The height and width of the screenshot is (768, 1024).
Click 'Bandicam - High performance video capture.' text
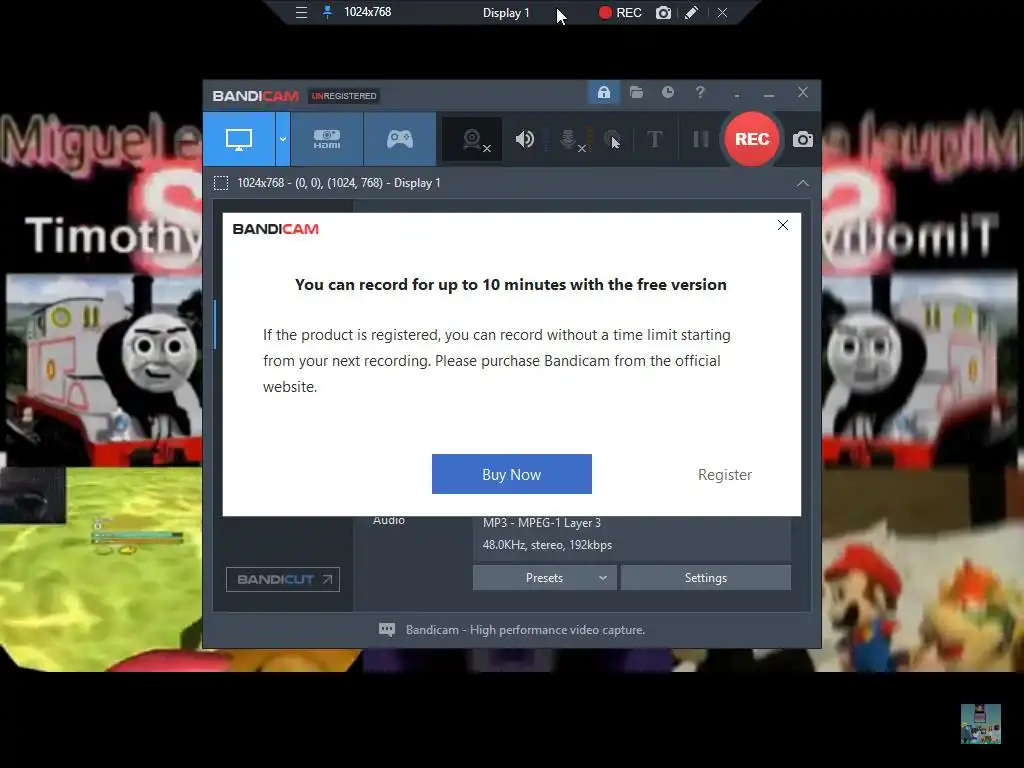pos(525,630)
